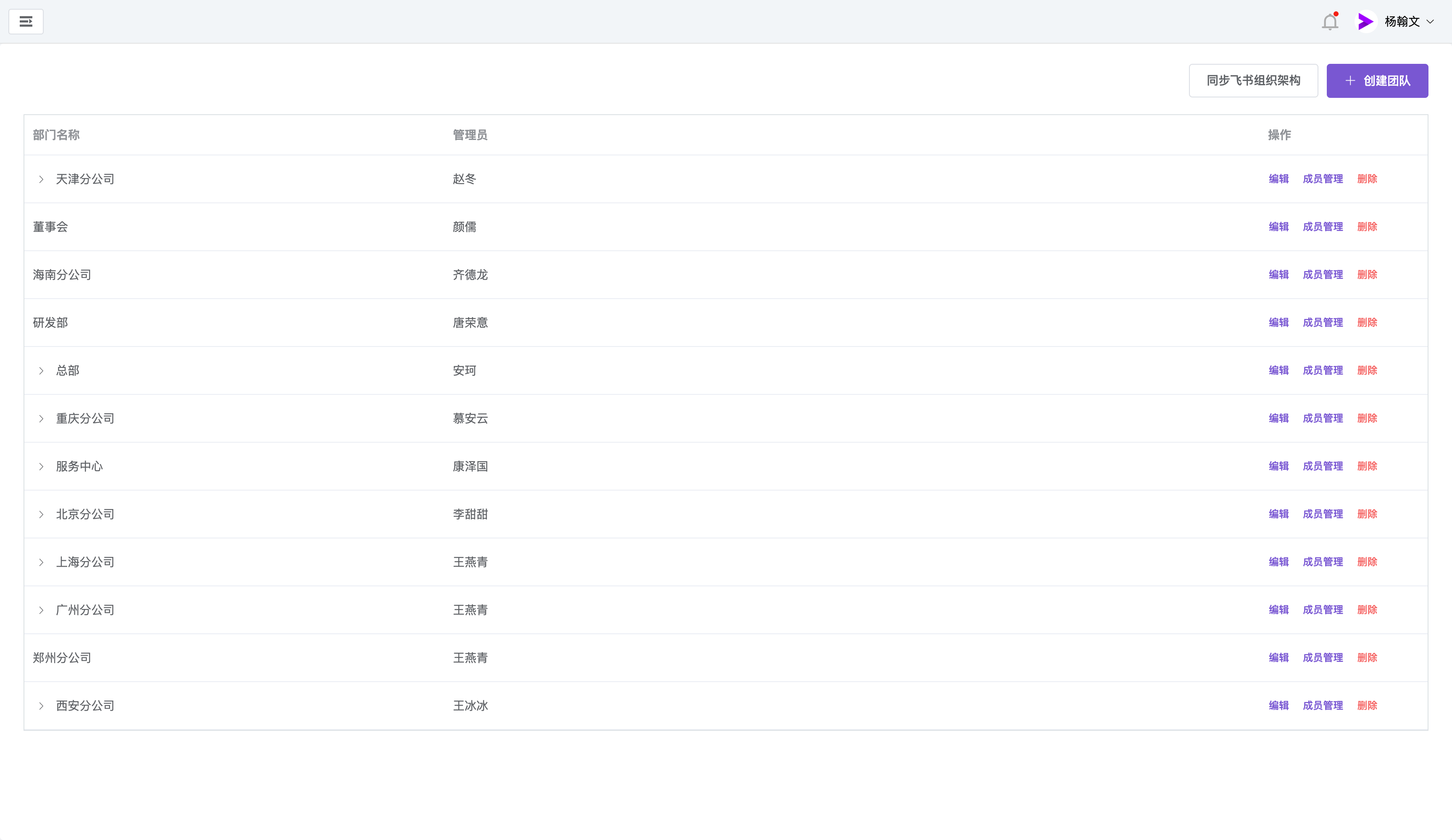
Task: Delete the 服务中心 department
Action: coord(1367,465)
